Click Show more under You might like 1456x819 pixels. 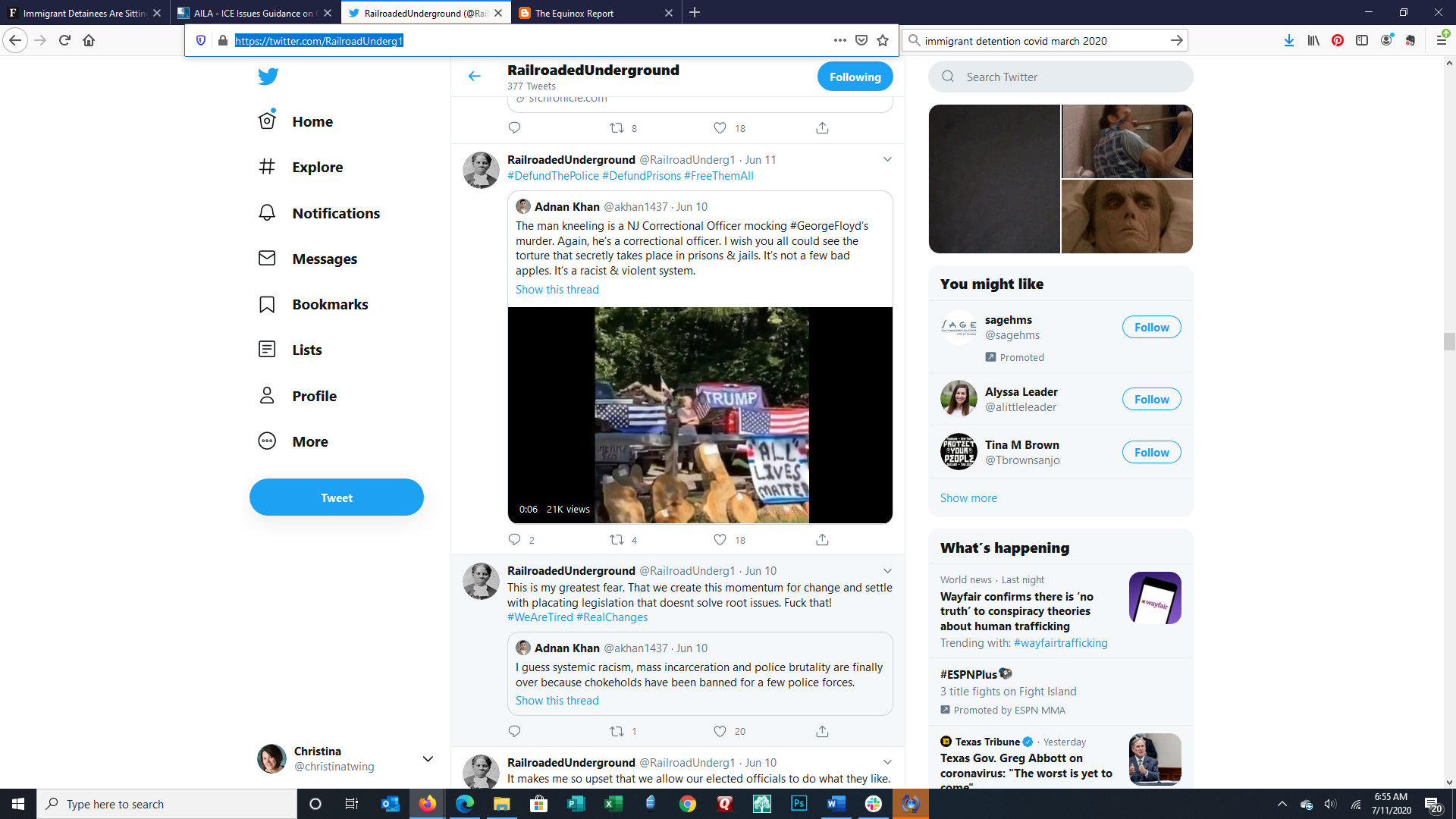click(x=968, y=497)
